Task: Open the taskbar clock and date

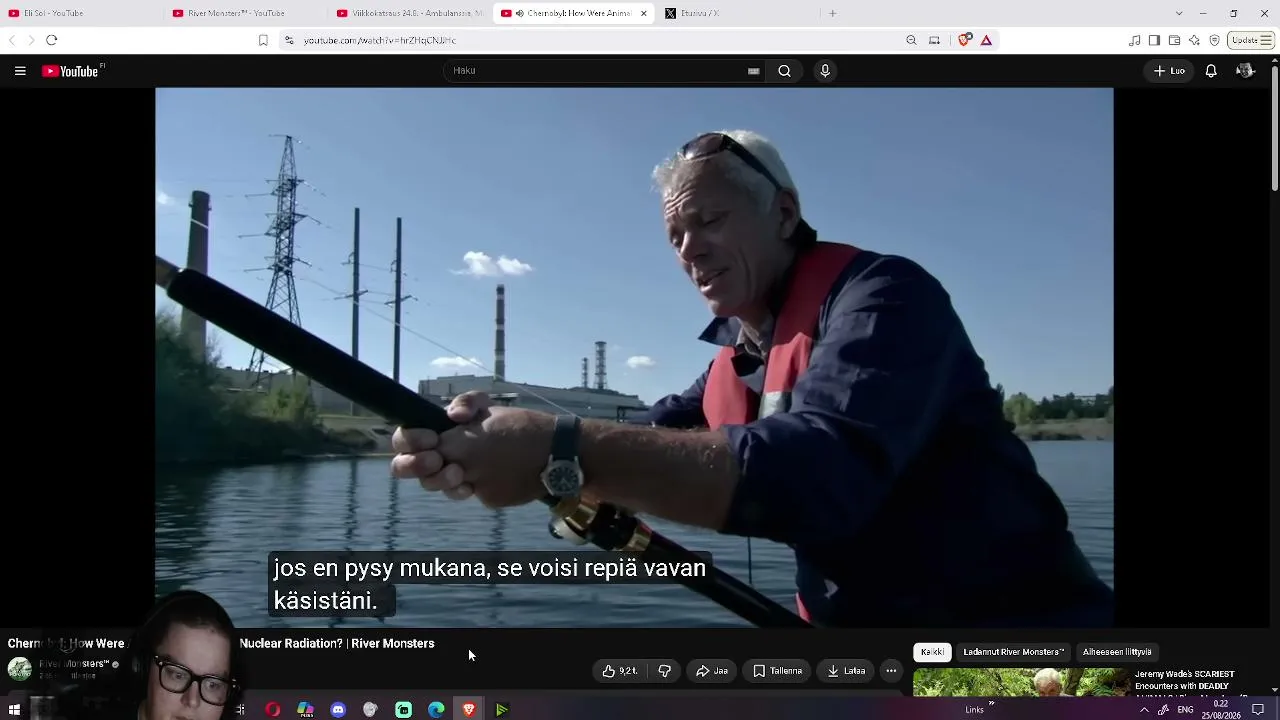Action: pos(1222,710)
